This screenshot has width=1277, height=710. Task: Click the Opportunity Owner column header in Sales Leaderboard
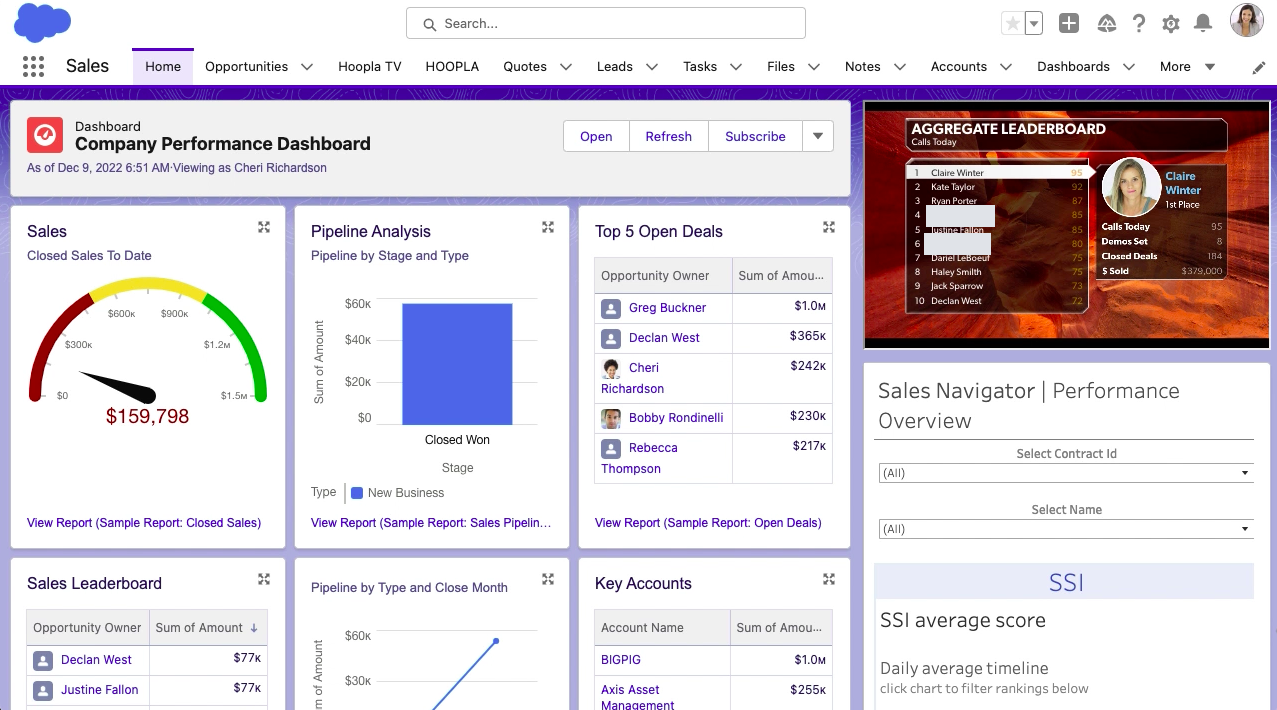click(87, 628)
